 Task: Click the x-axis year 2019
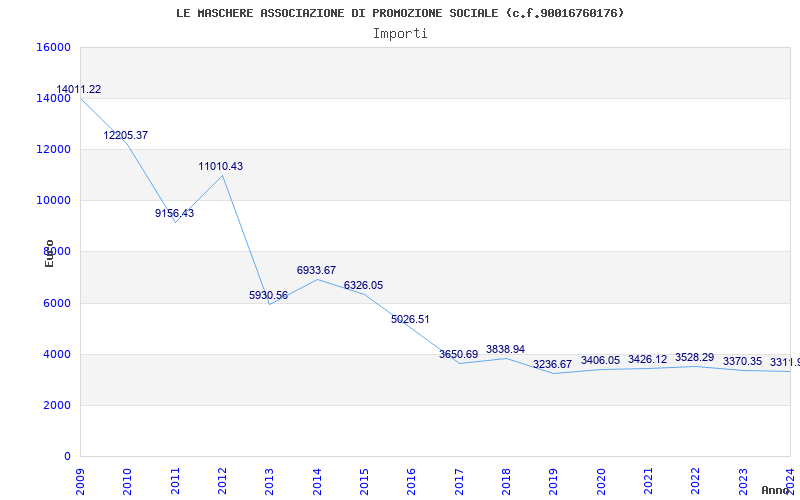pyautogui.click(x=554, y=481)
